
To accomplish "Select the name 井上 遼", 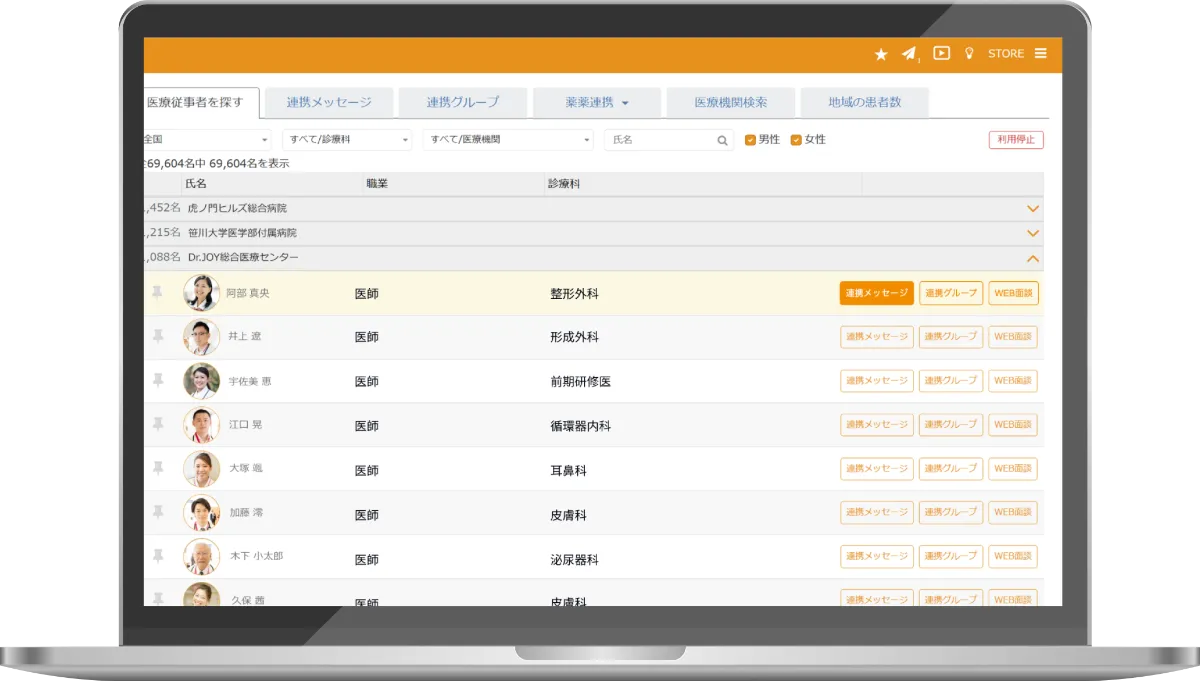I will 246,337.
